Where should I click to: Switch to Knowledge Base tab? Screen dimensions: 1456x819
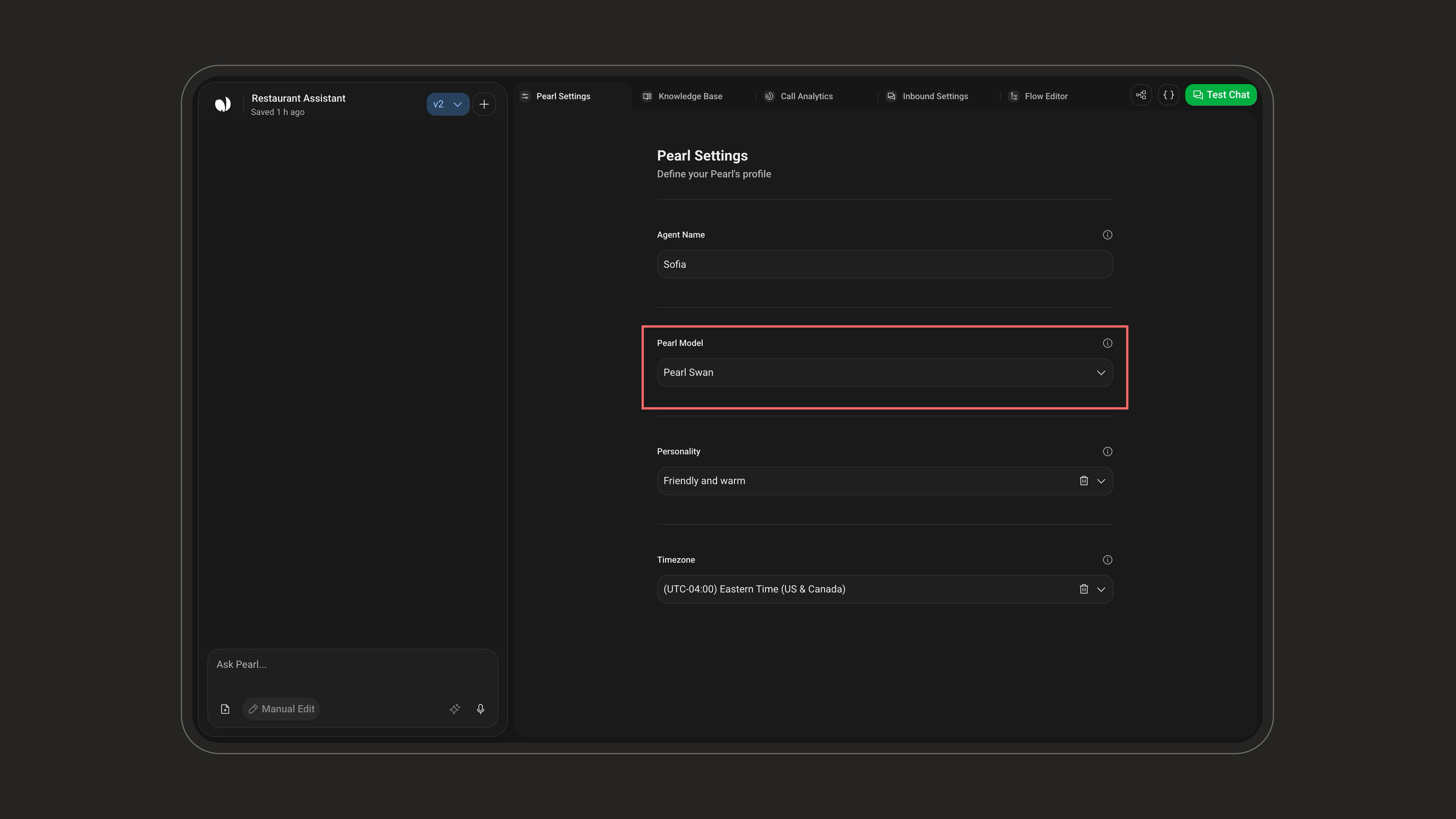pyautogui.click(x=690, y=96)
